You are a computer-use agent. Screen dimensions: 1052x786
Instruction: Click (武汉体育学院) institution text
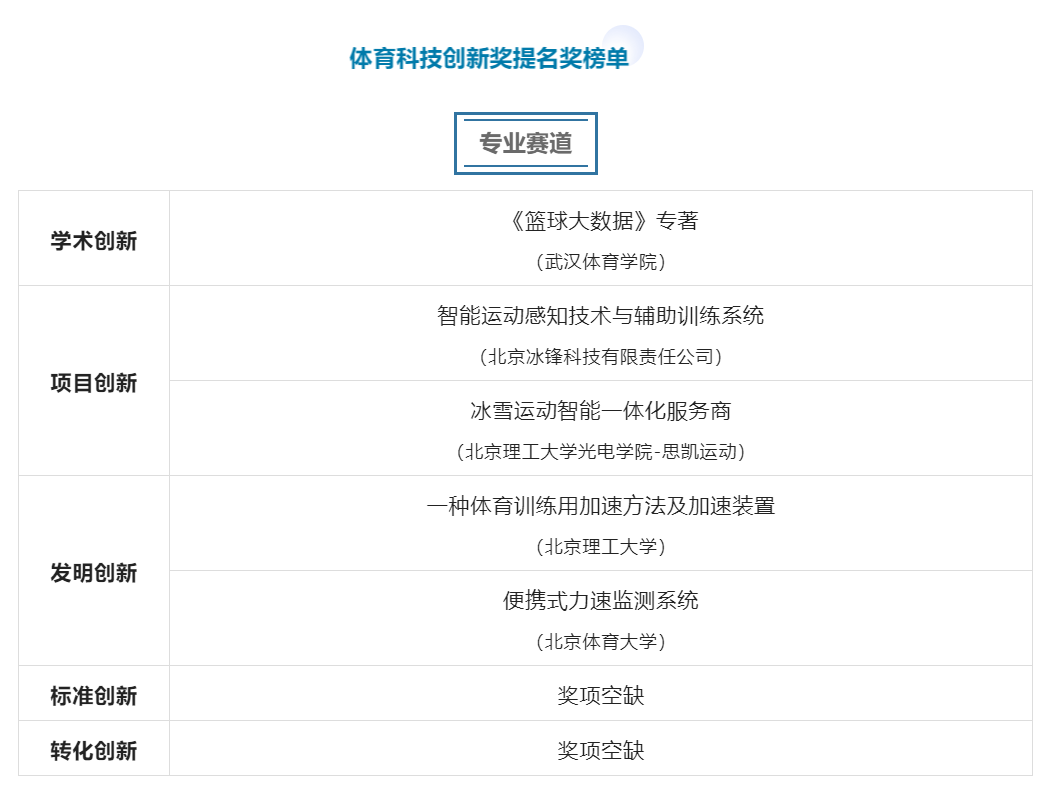pos(601,262)
